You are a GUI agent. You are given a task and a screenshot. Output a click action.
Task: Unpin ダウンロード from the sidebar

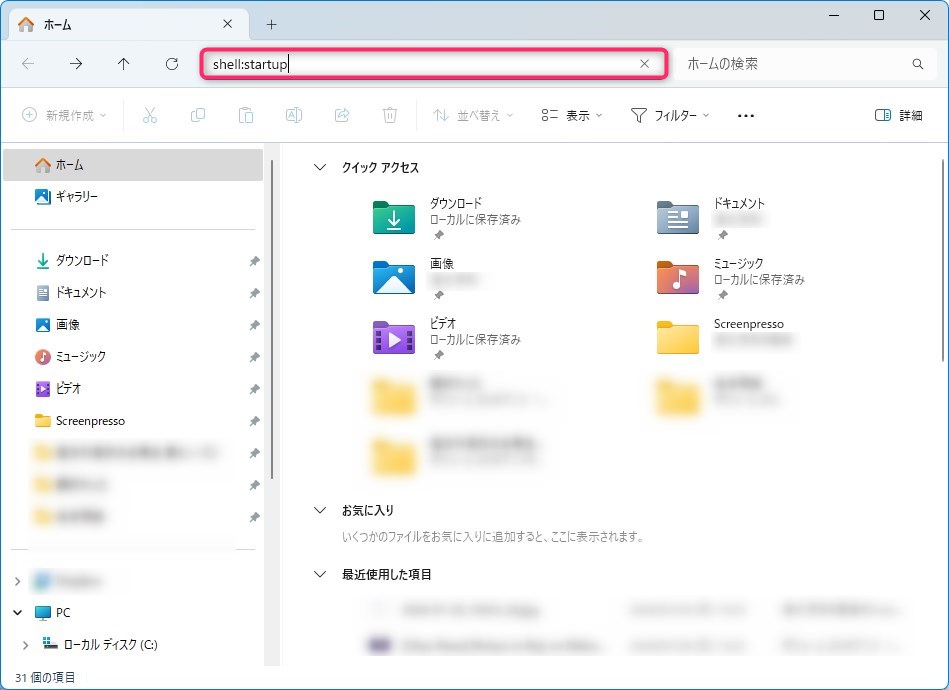[254, 261]
